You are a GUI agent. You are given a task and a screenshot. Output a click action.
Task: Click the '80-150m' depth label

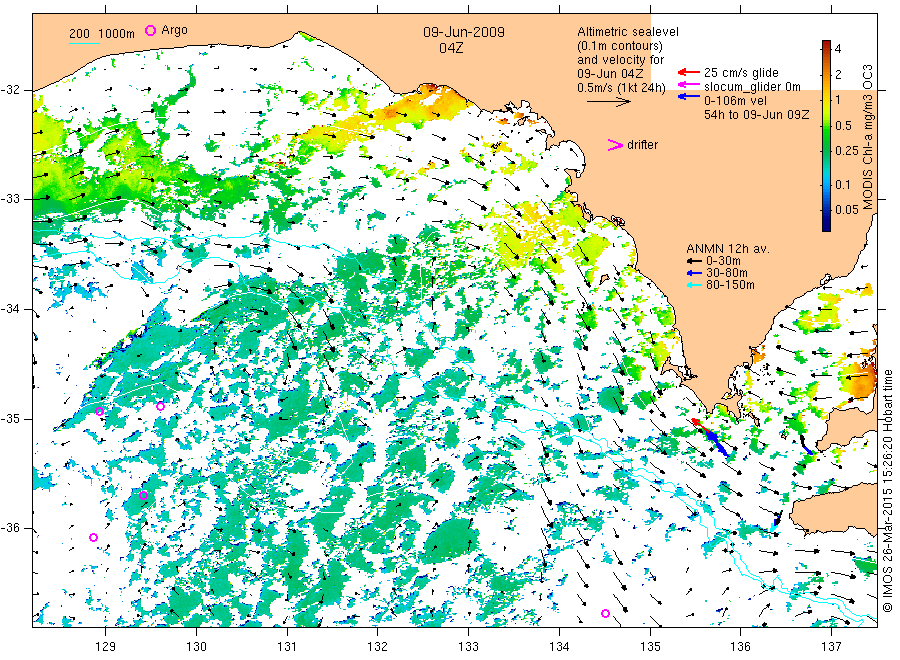730,285
